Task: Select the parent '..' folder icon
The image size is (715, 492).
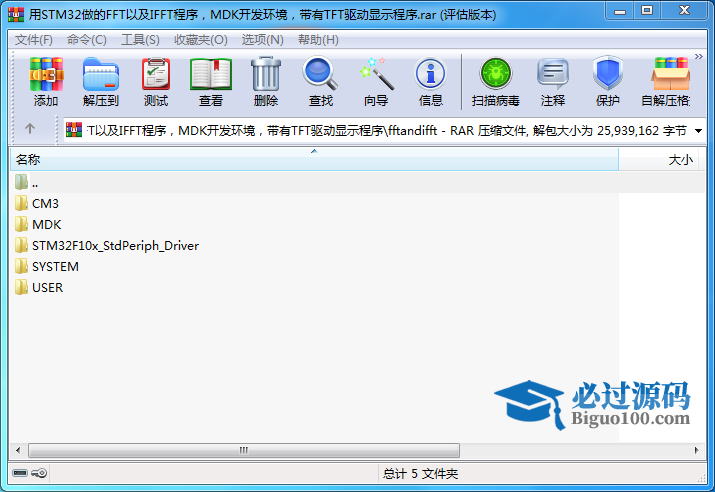Action: [21, 182]
